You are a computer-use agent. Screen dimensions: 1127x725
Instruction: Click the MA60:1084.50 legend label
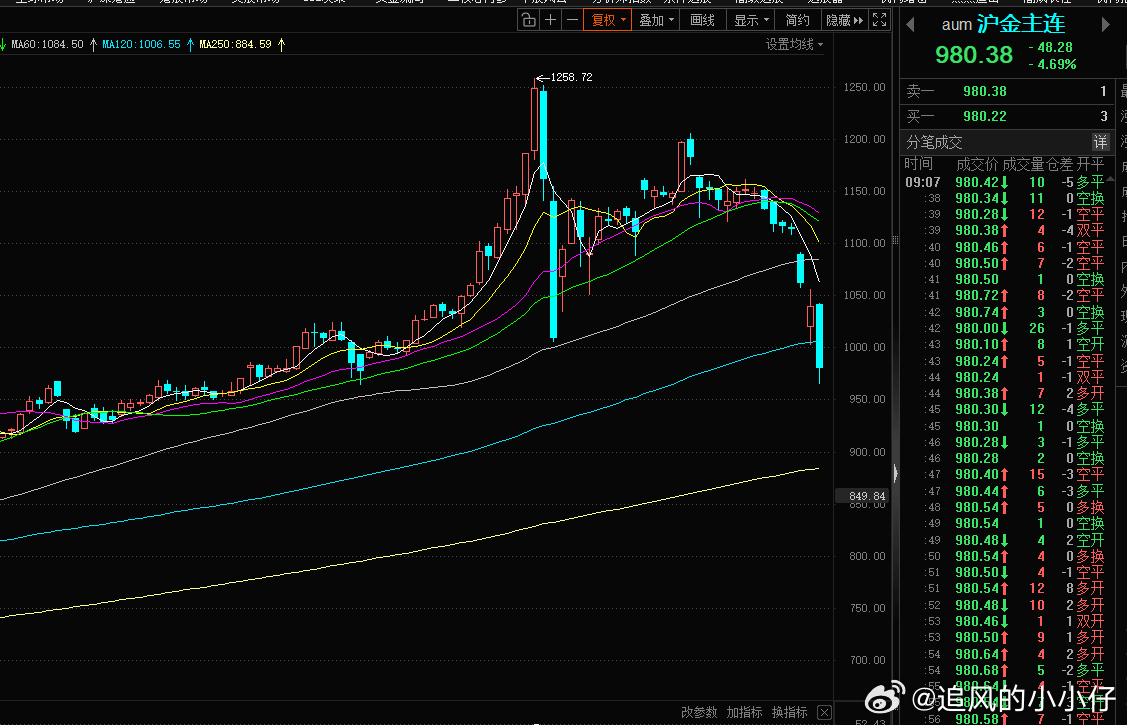point(47,45)
